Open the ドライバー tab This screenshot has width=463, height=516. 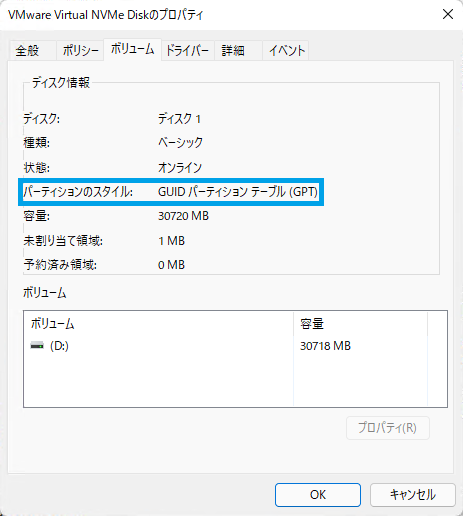(x=187, y=51)
